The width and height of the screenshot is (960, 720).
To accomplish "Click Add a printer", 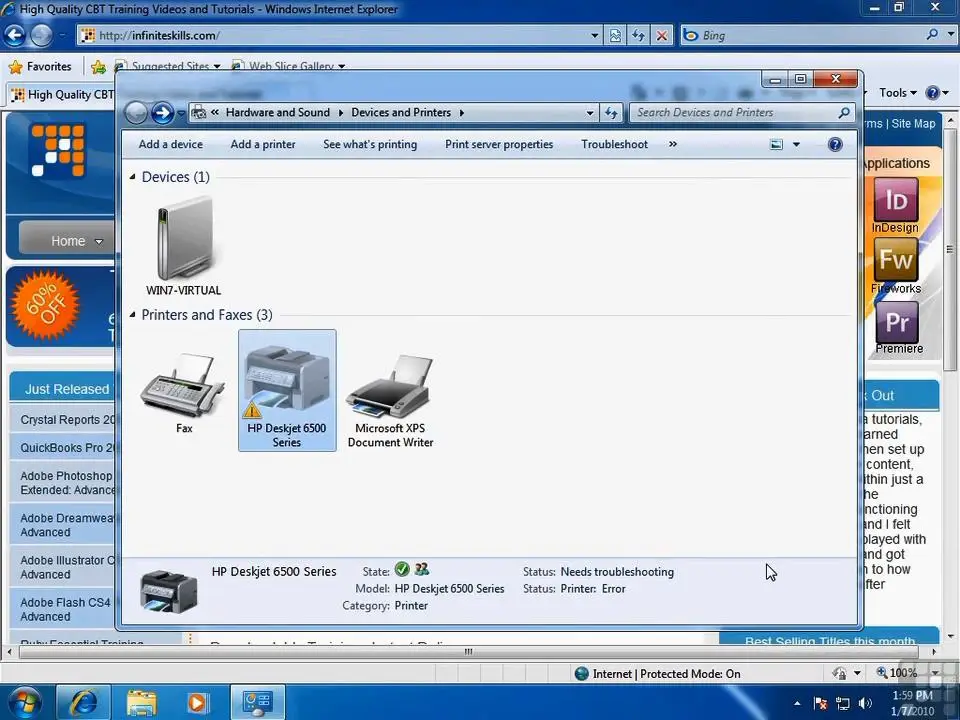I will coord(263,144).
